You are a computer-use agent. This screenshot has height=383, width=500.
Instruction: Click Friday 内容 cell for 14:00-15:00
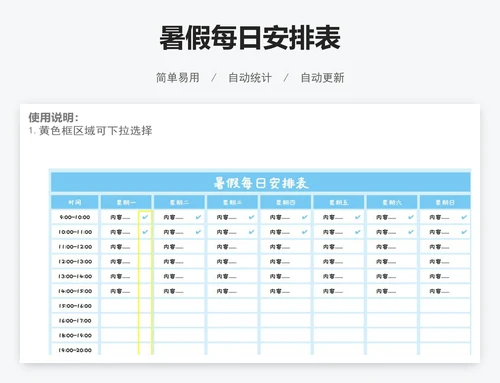point(332,291)
